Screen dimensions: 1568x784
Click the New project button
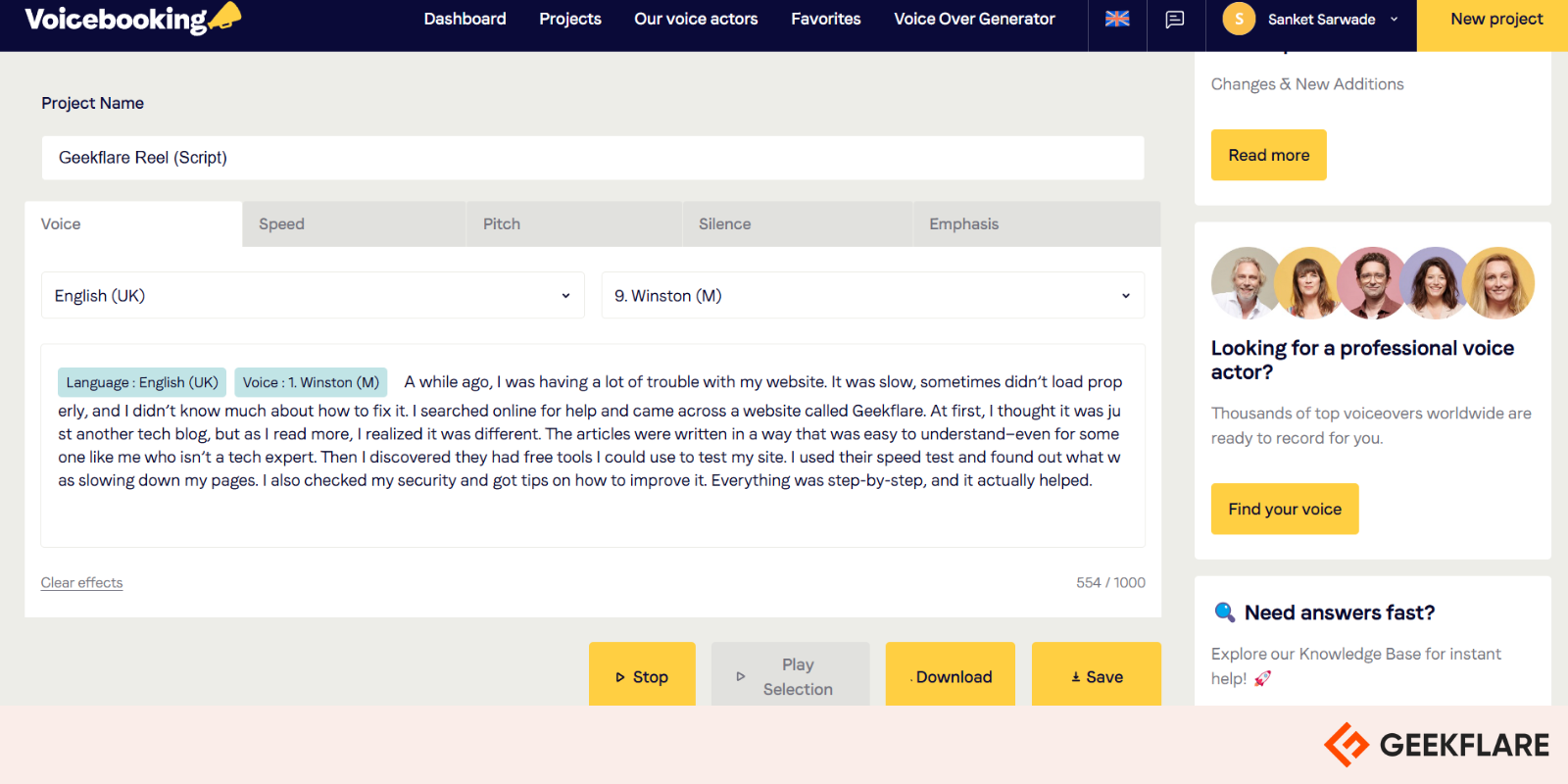[1493, 24]
